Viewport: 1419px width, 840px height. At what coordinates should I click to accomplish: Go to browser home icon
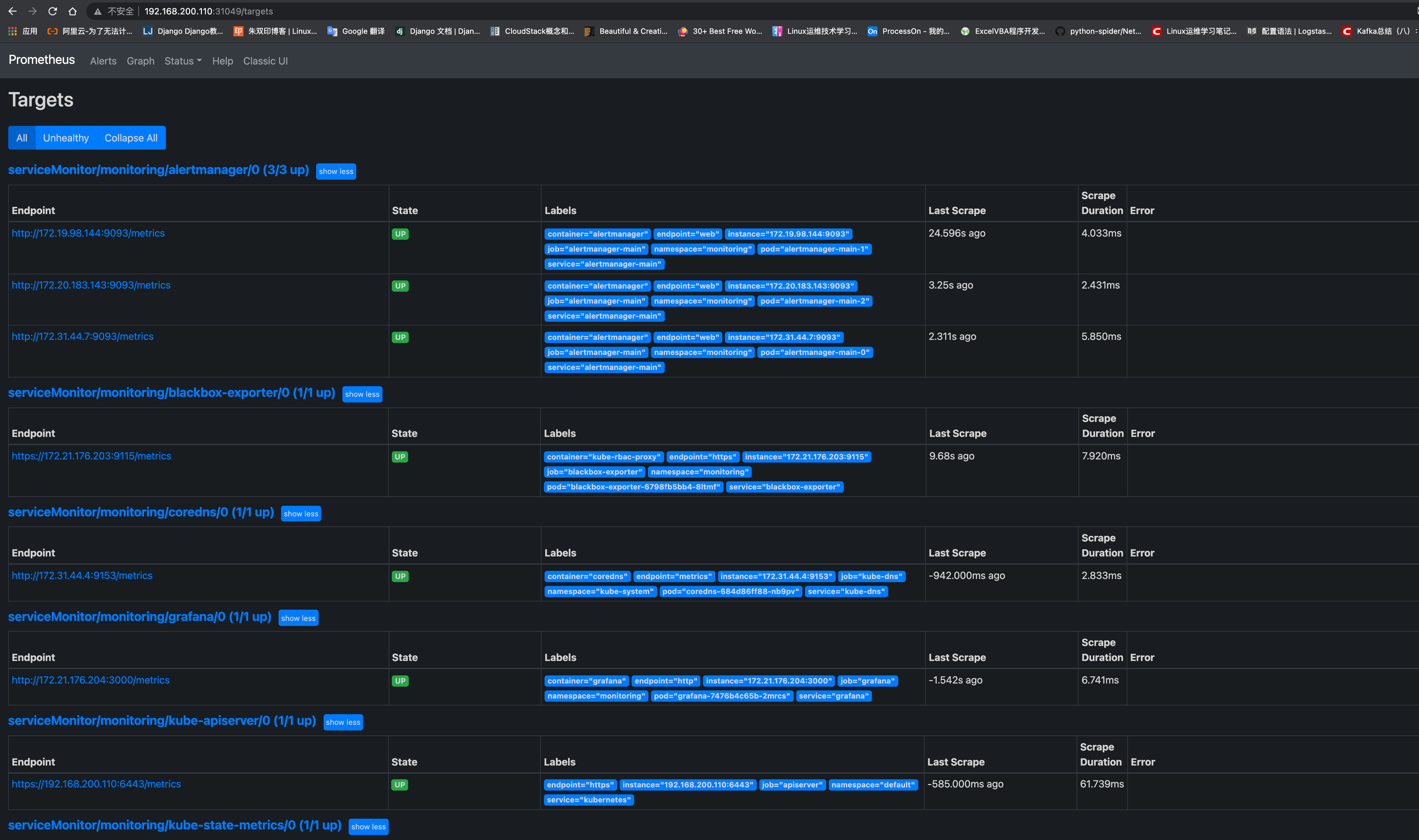[x=72, y=11]
